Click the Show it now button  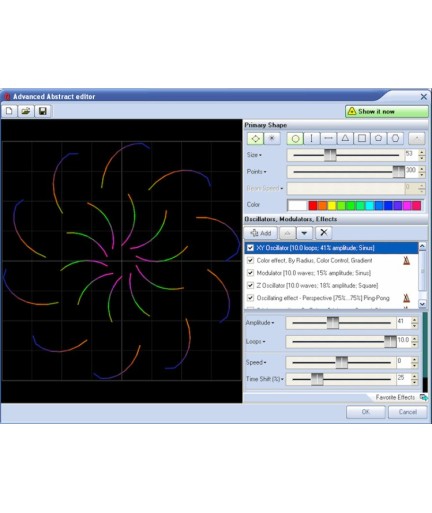pyautogui.click(x=387, y=111)
